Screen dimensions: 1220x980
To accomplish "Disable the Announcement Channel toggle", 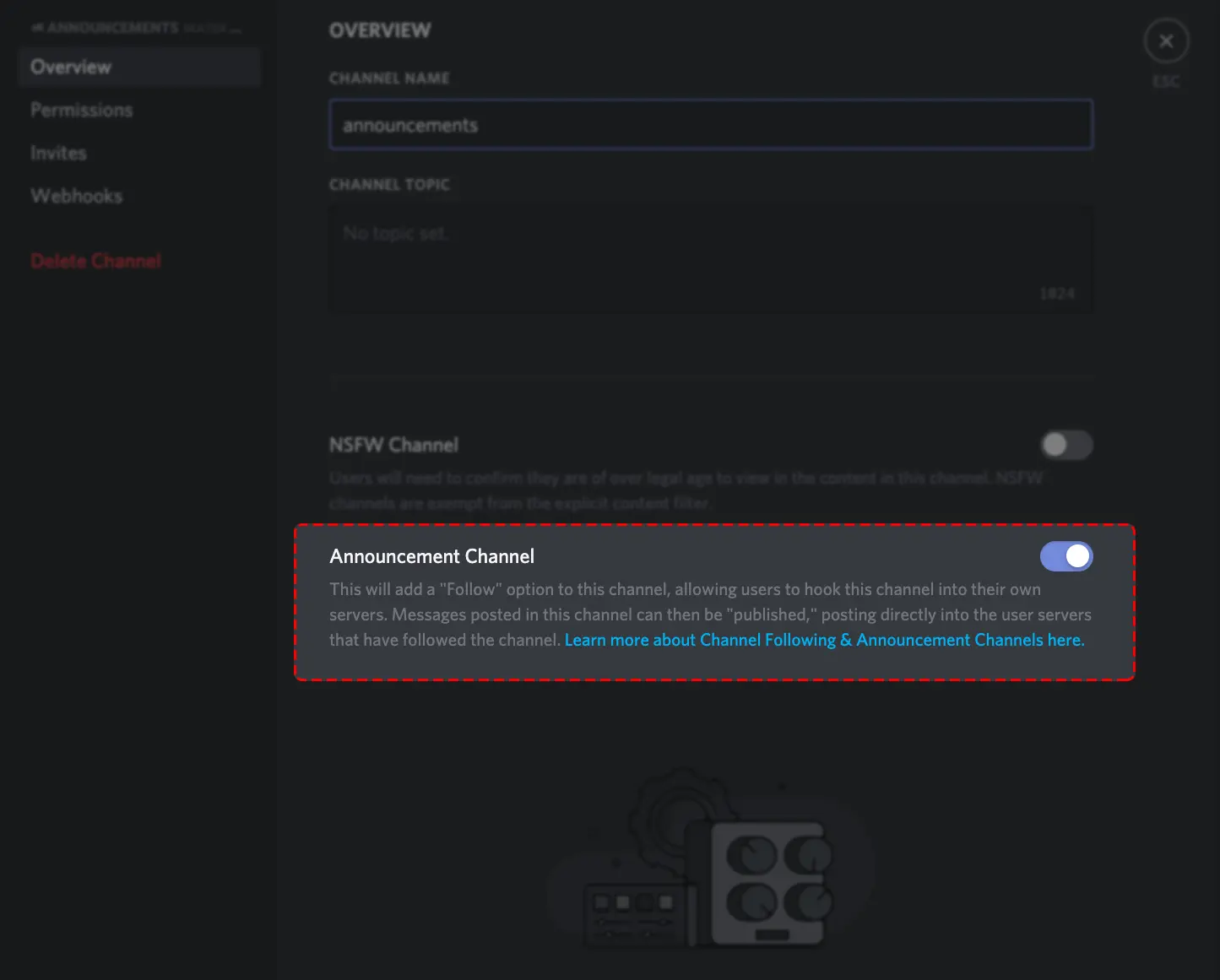I will [x=1066, y=556].
